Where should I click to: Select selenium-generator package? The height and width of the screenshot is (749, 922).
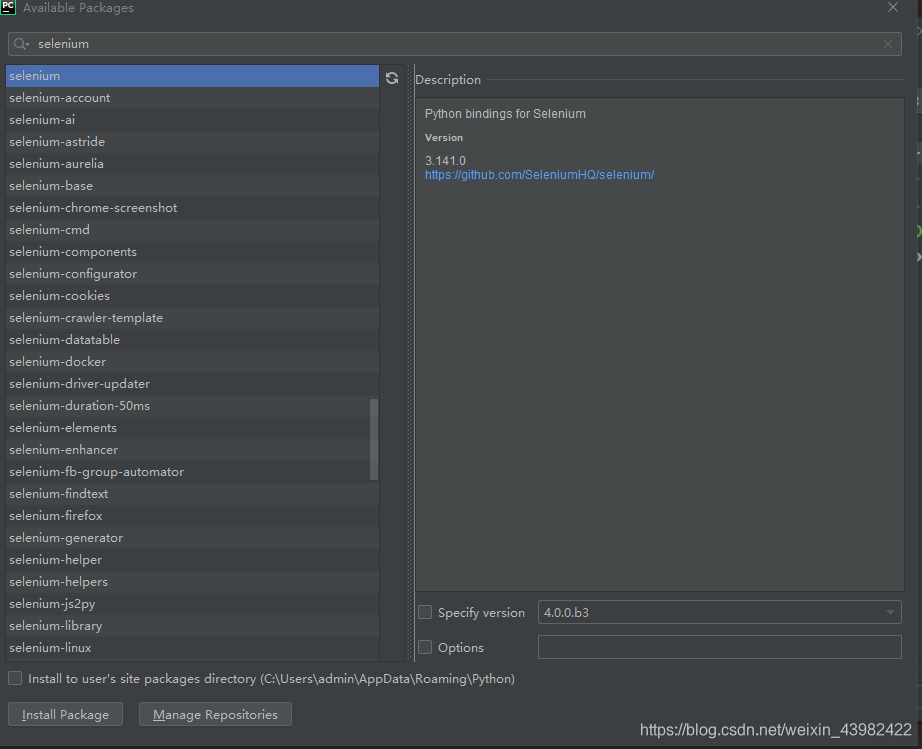(x=192, y=538)
